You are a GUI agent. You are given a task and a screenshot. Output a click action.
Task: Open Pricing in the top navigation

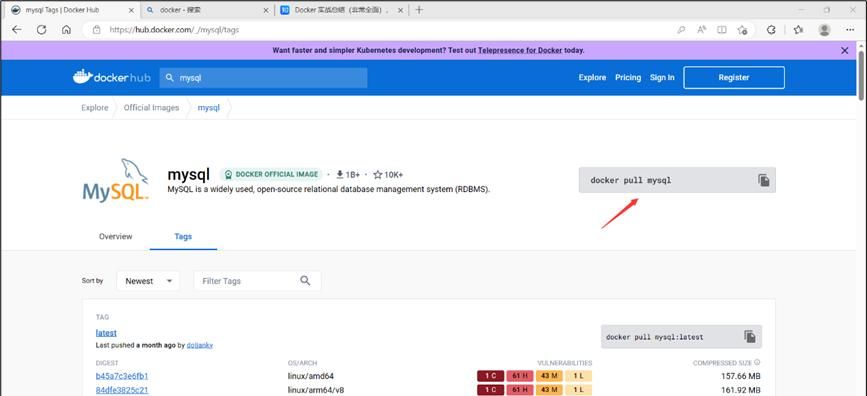tap(628, 77)
